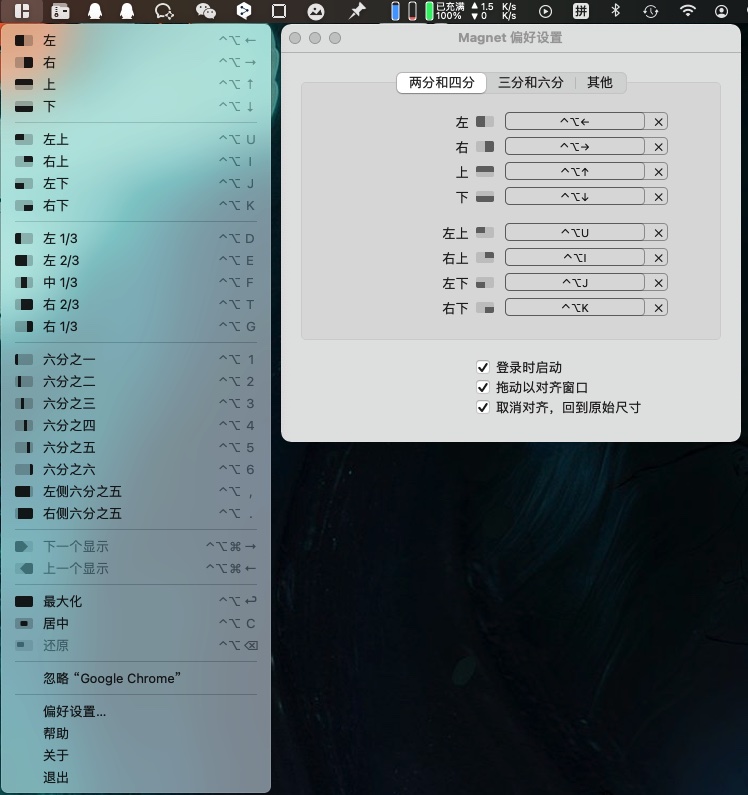
Task: Toggle the 拖动以对齐窗口 checkbox
Action: click(x=482, y=387)
